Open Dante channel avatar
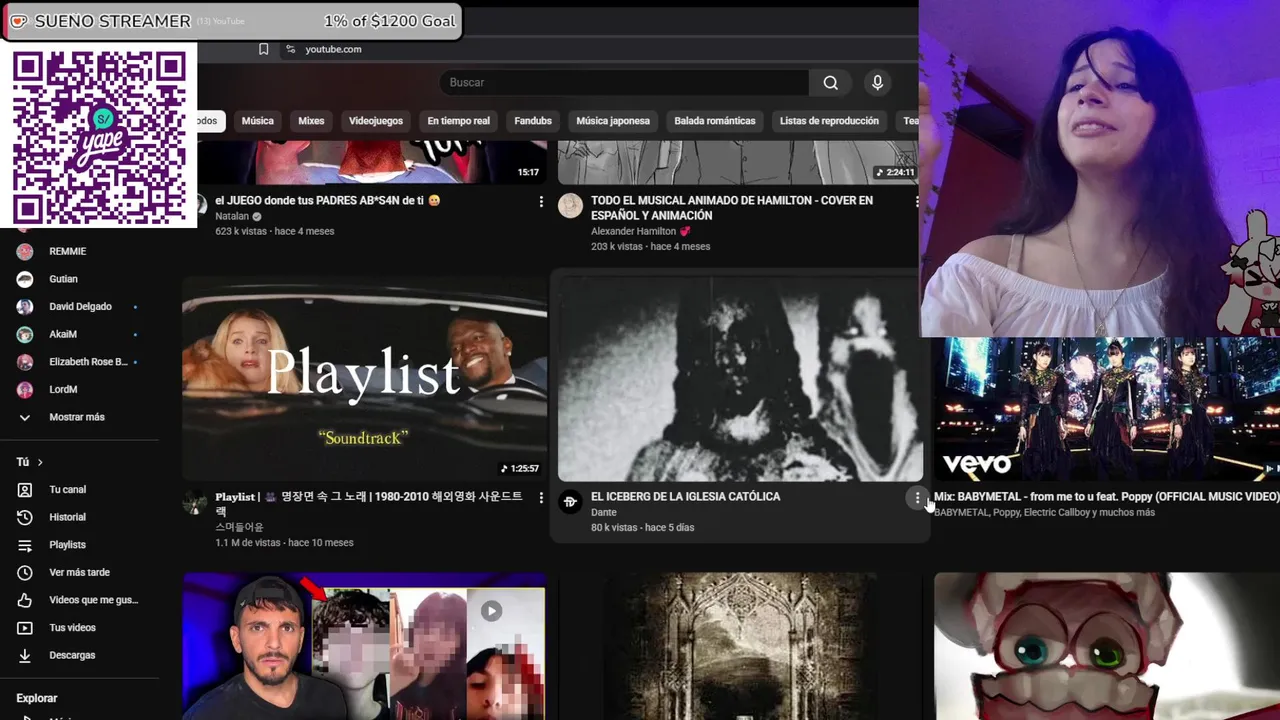The image size is (1280, 720). tap(570, 502)
